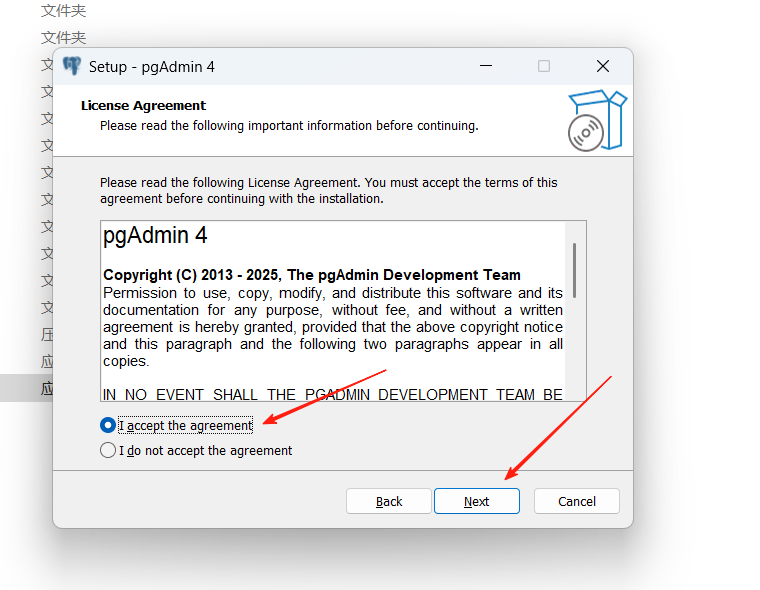This screenshot has width=760, height=590.
Task: Click the "pgAdmin 4" heading in license text
Action: (155, 236)
